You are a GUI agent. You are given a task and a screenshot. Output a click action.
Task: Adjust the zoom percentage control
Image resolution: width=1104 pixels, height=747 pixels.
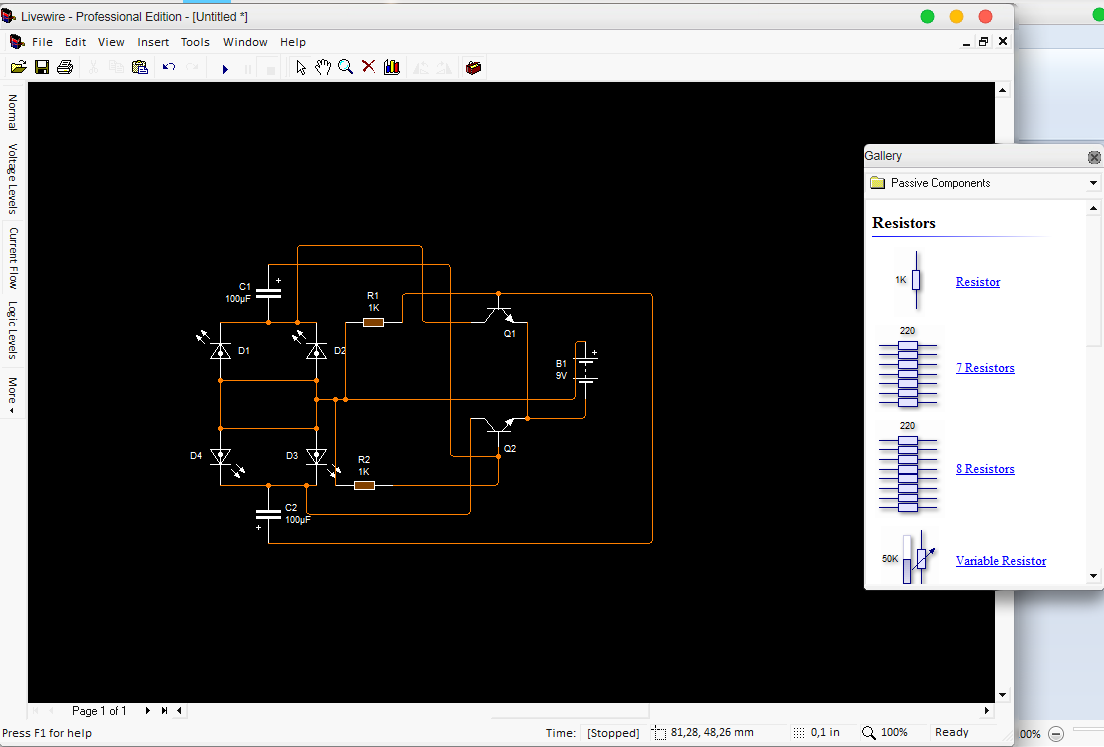click(x=895, y=732)
